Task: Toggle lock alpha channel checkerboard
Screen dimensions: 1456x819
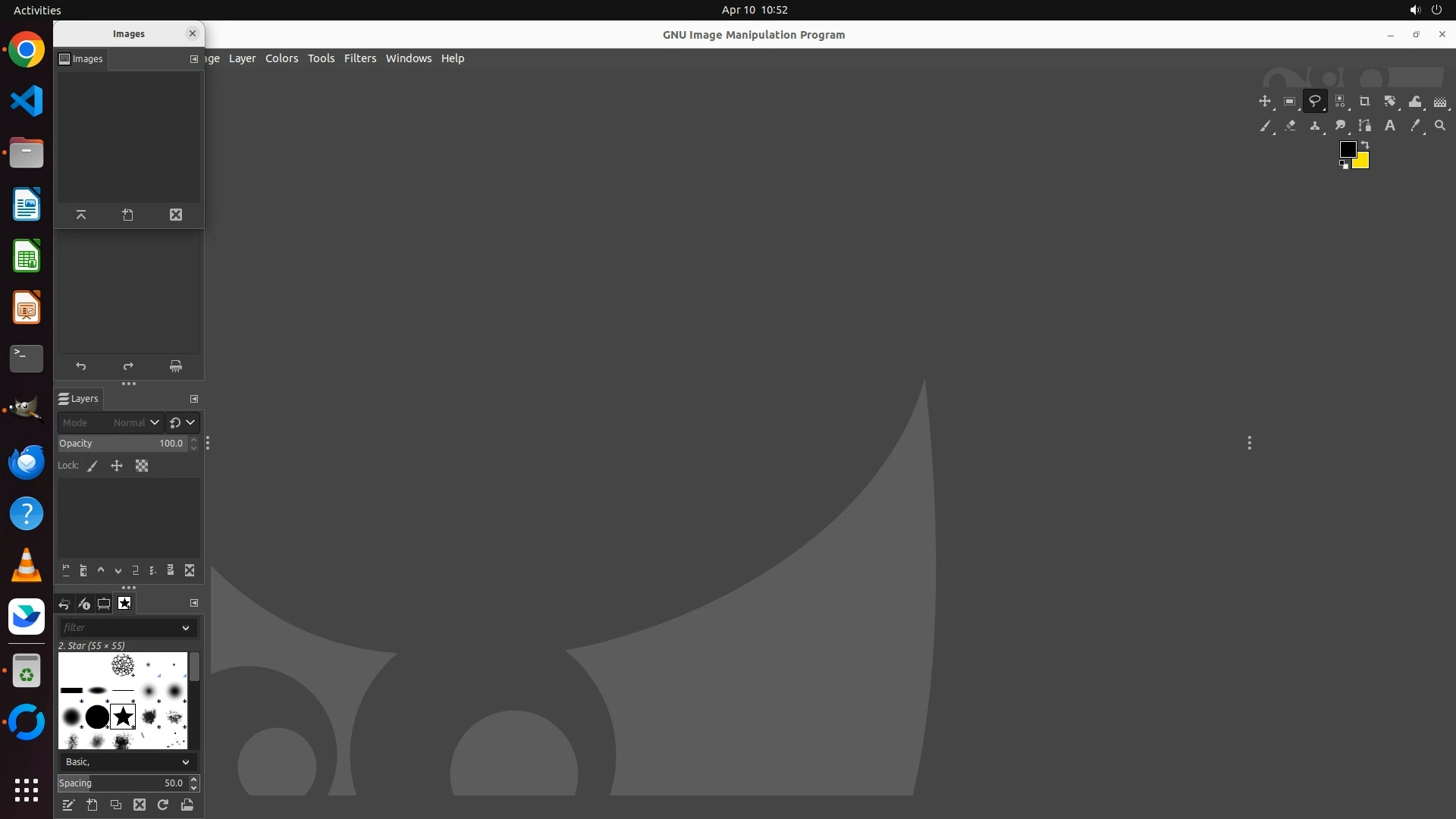Action: pos(142,466)
